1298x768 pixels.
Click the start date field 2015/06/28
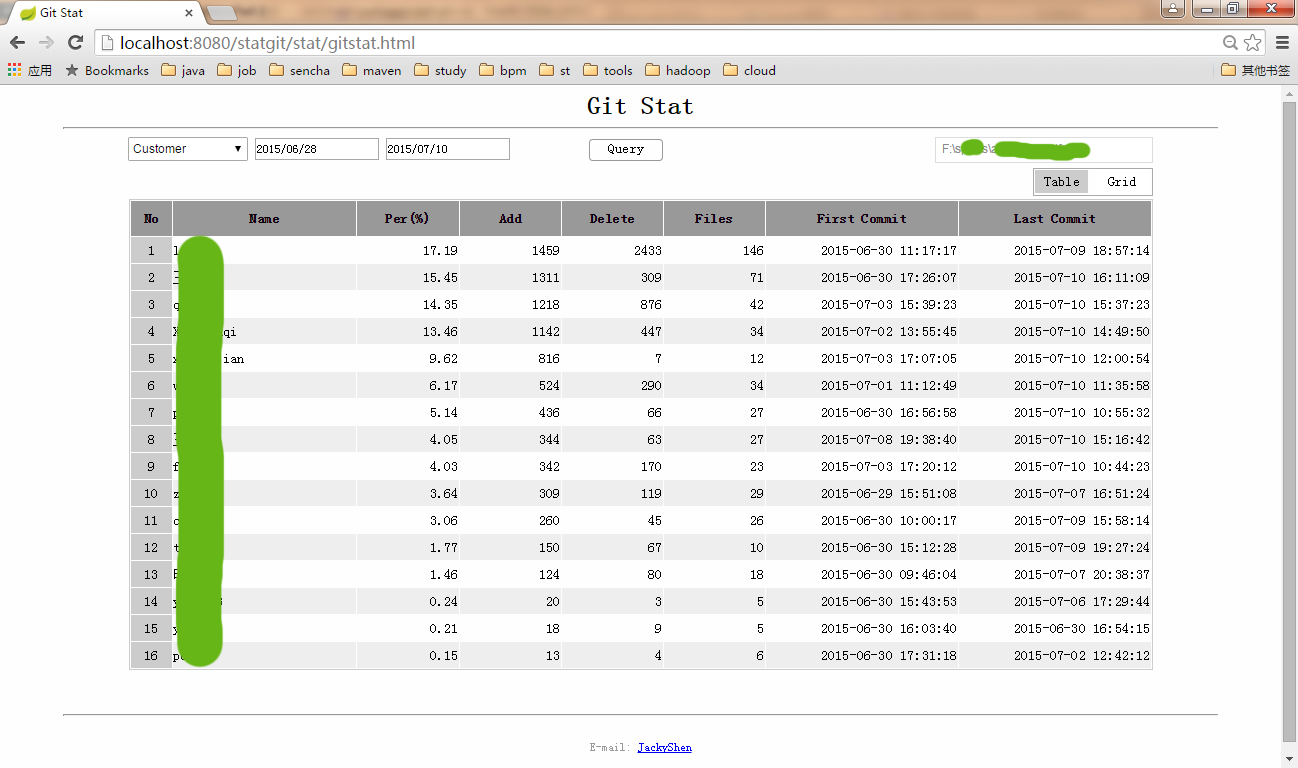(316, 149)
